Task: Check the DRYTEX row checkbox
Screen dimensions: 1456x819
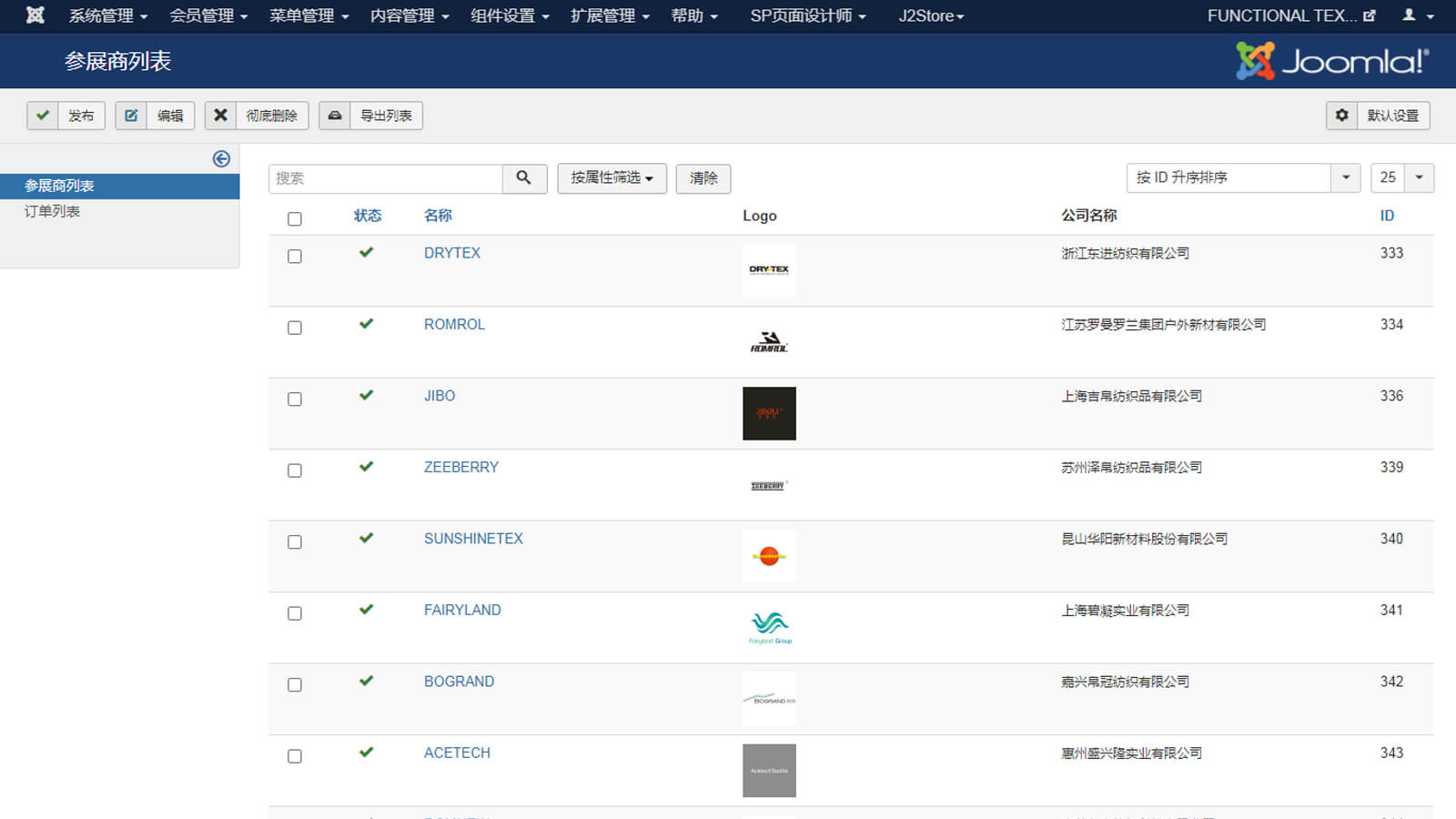Action: click(295, 257)
